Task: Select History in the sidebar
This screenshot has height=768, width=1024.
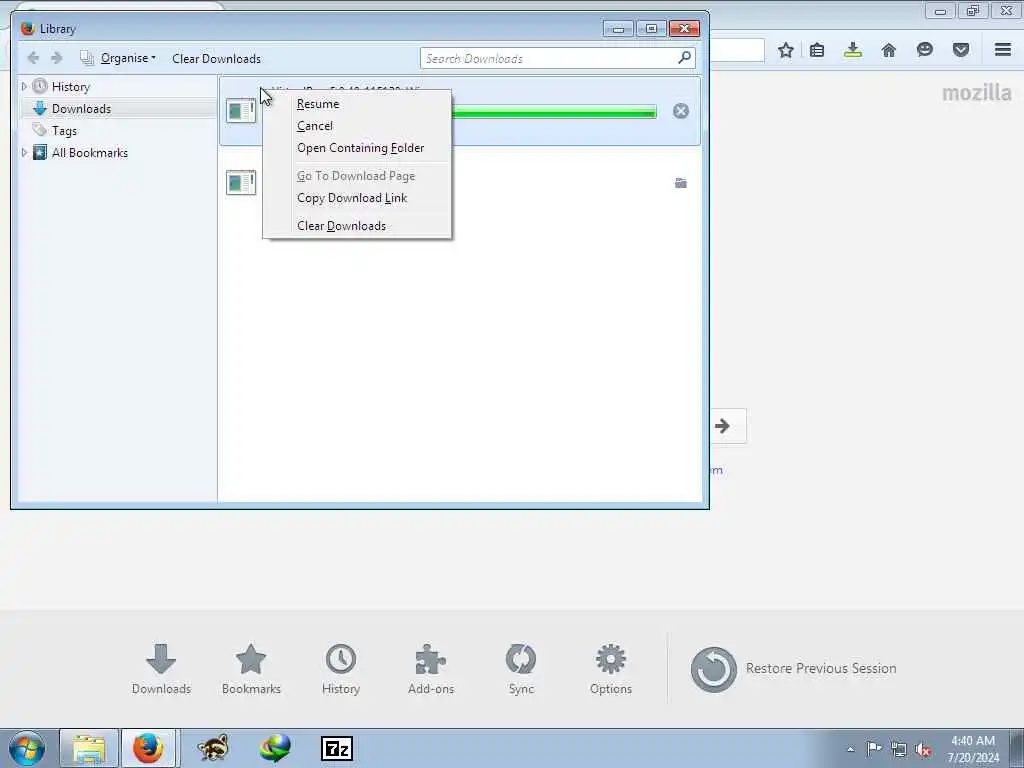Action: click(x=71, y=87)
